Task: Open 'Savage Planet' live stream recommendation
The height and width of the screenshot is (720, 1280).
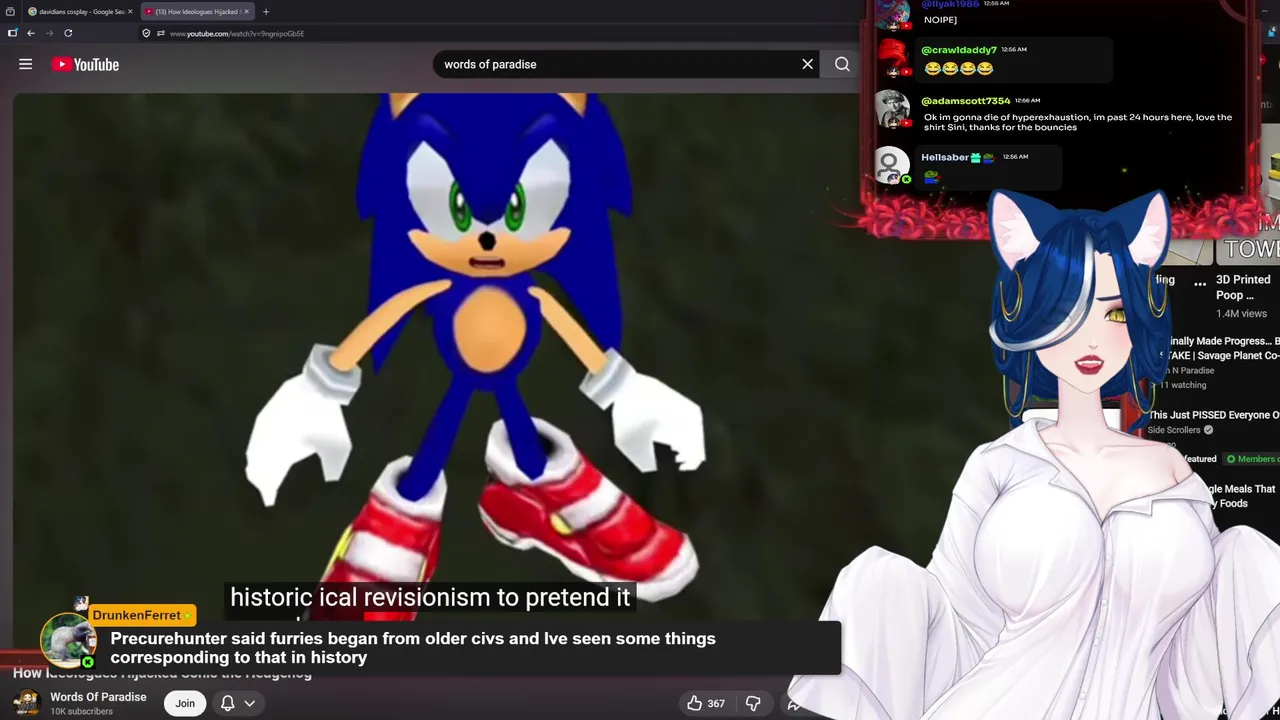Action: 1218,348
